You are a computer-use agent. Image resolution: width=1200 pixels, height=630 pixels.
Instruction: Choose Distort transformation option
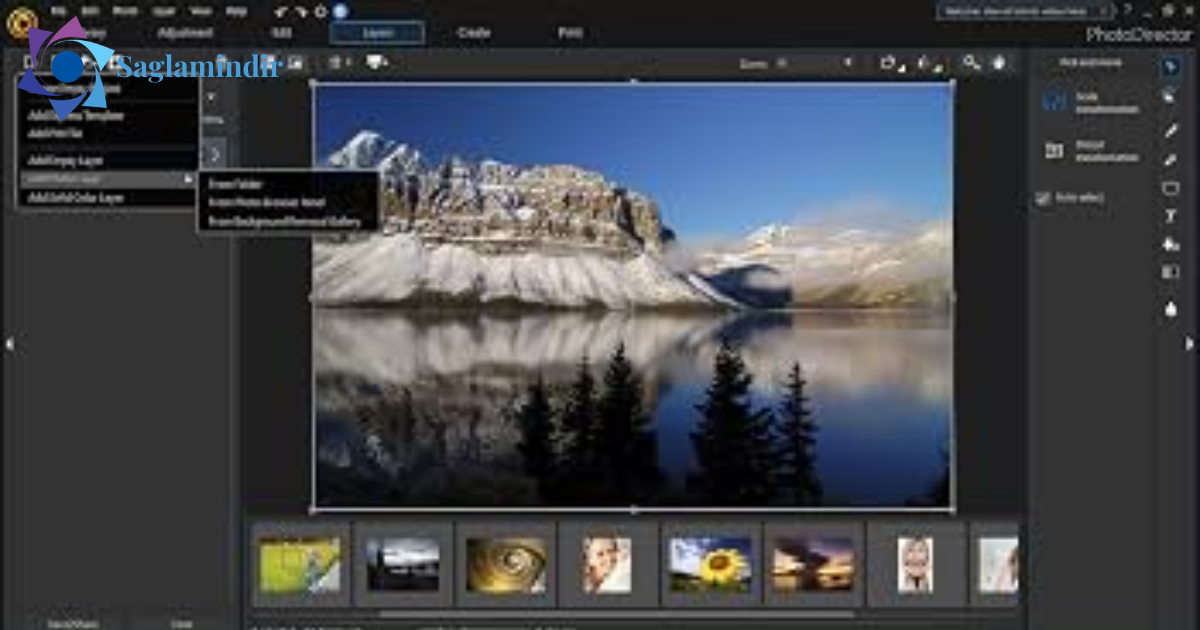(x=1092, y=151)
